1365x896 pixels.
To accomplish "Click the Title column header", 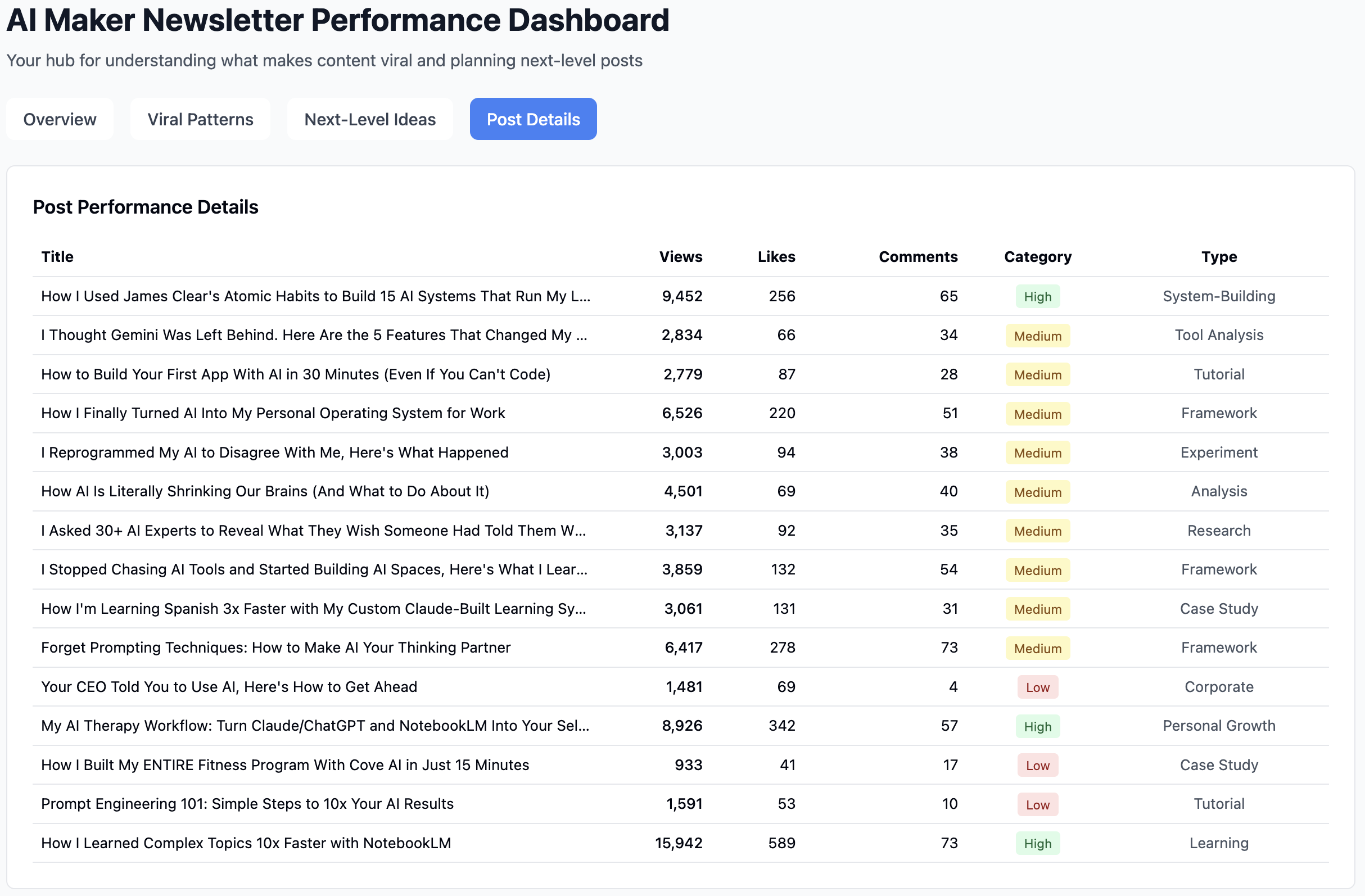I will (x=57, y=256).
